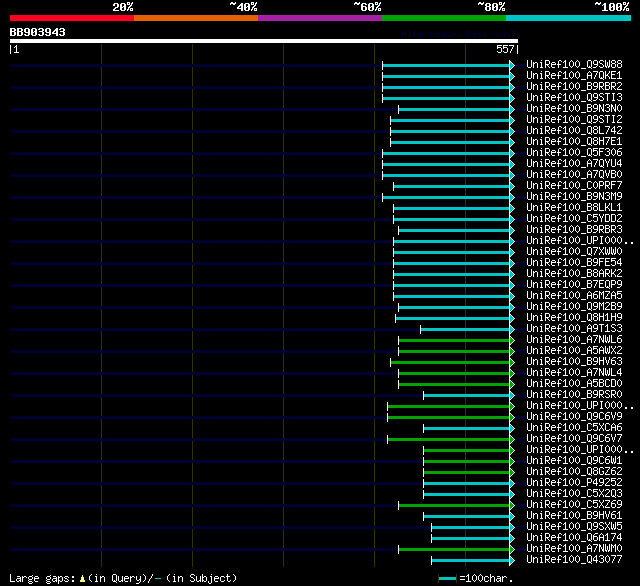Click the green arrowhead of UniRef100_A7NWM0 bar
640x586 pixels.
coord(512,550)
